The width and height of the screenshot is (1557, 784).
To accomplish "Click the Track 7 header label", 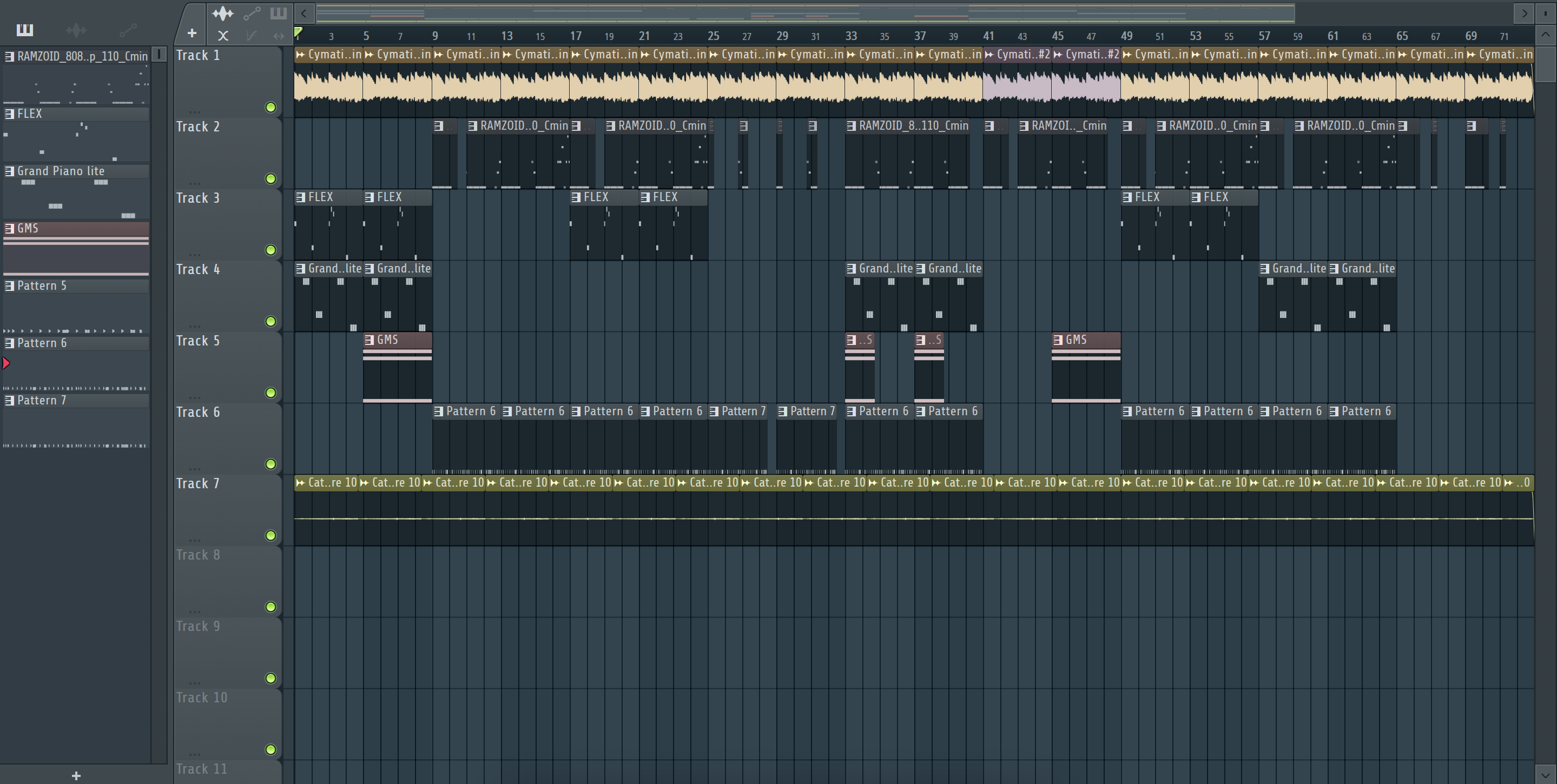I will [x=197, y=483].
